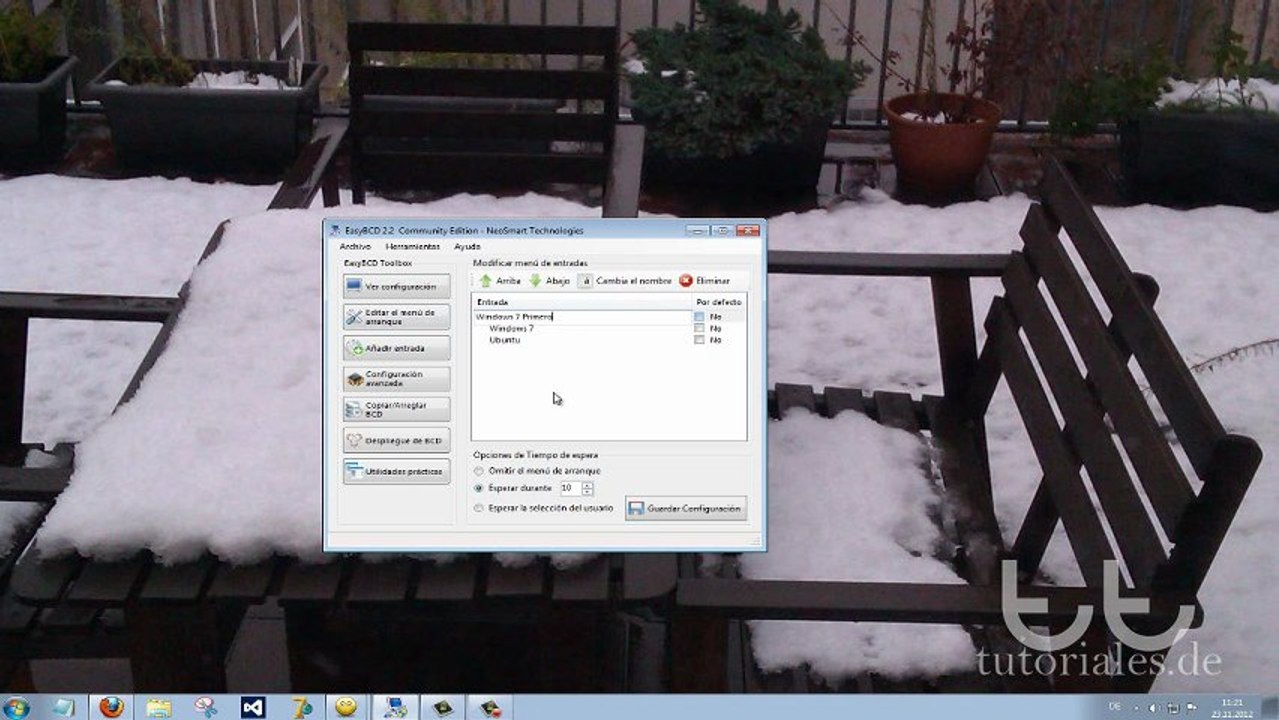
Task: Click the Despliegue de BCD button
Action: 397,440
